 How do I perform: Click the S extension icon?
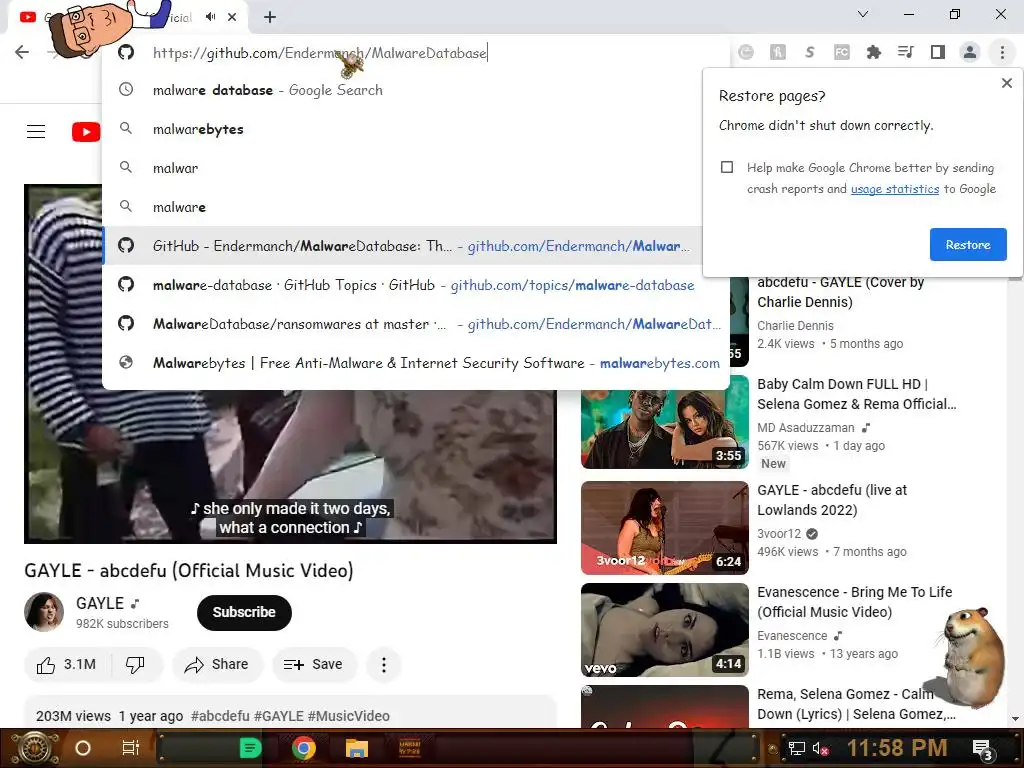point(810,52)
